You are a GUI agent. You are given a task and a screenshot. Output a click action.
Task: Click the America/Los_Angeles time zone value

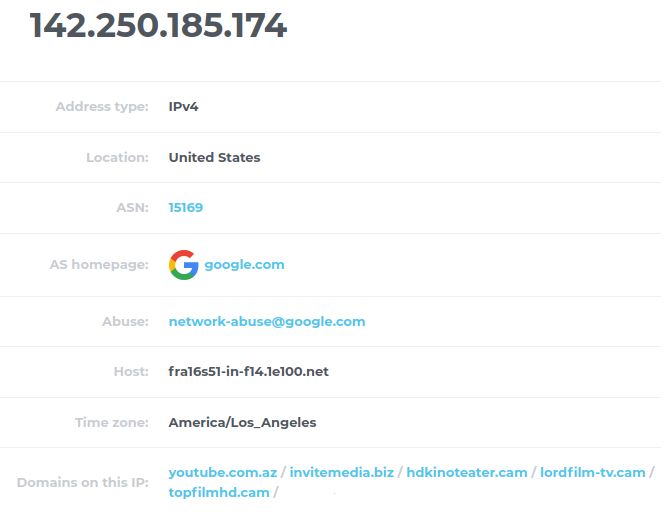242,422
